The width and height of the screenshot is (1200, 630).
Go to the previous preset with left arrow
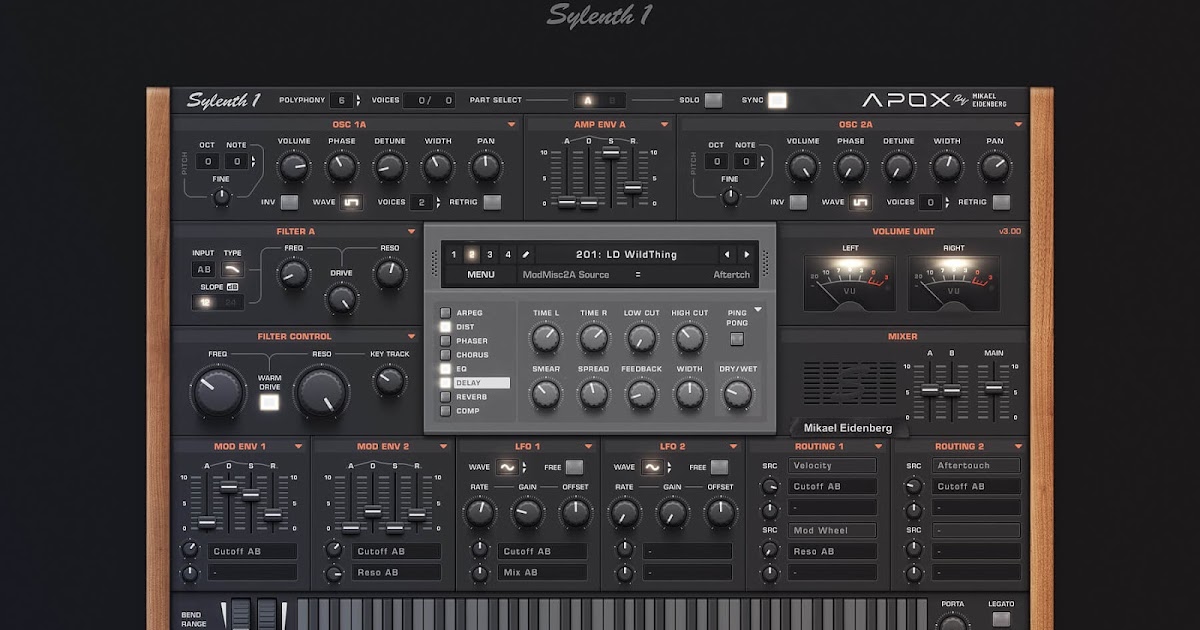[x=728, y=255]
